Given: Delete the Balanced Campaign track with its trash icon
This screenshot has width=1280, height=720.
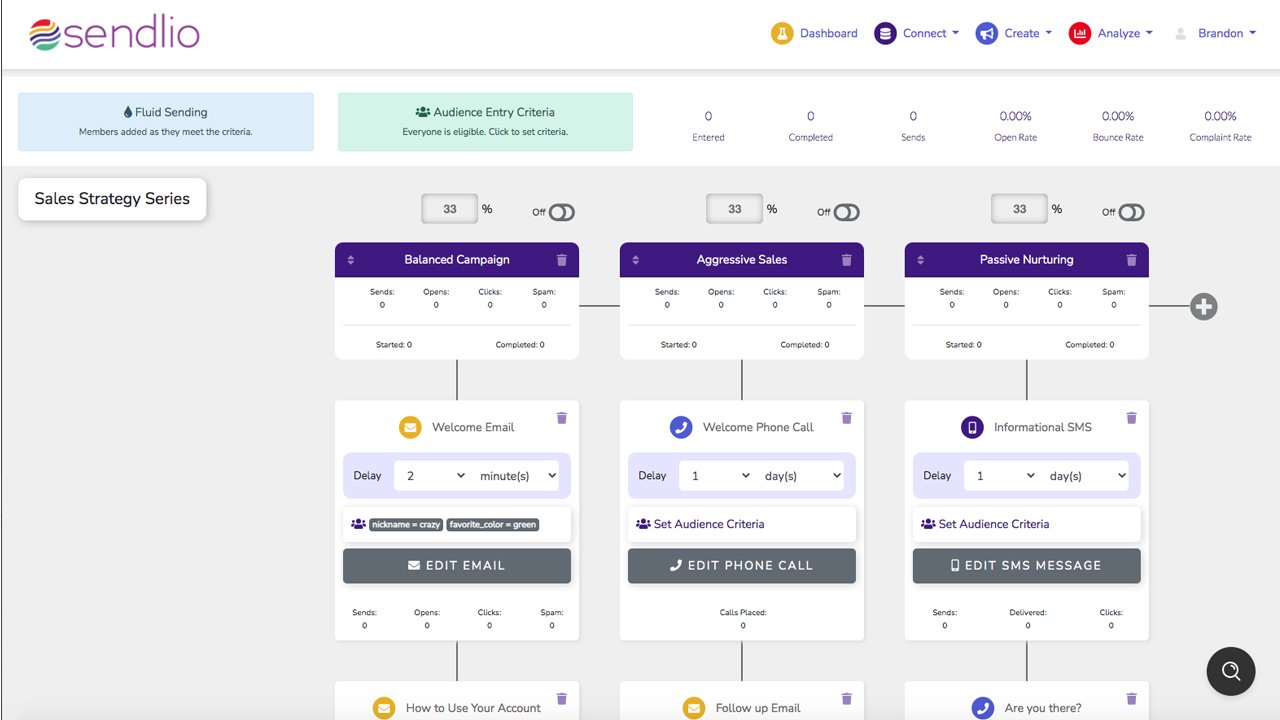Looking at the screenshot, I should [x=561, y=260].
